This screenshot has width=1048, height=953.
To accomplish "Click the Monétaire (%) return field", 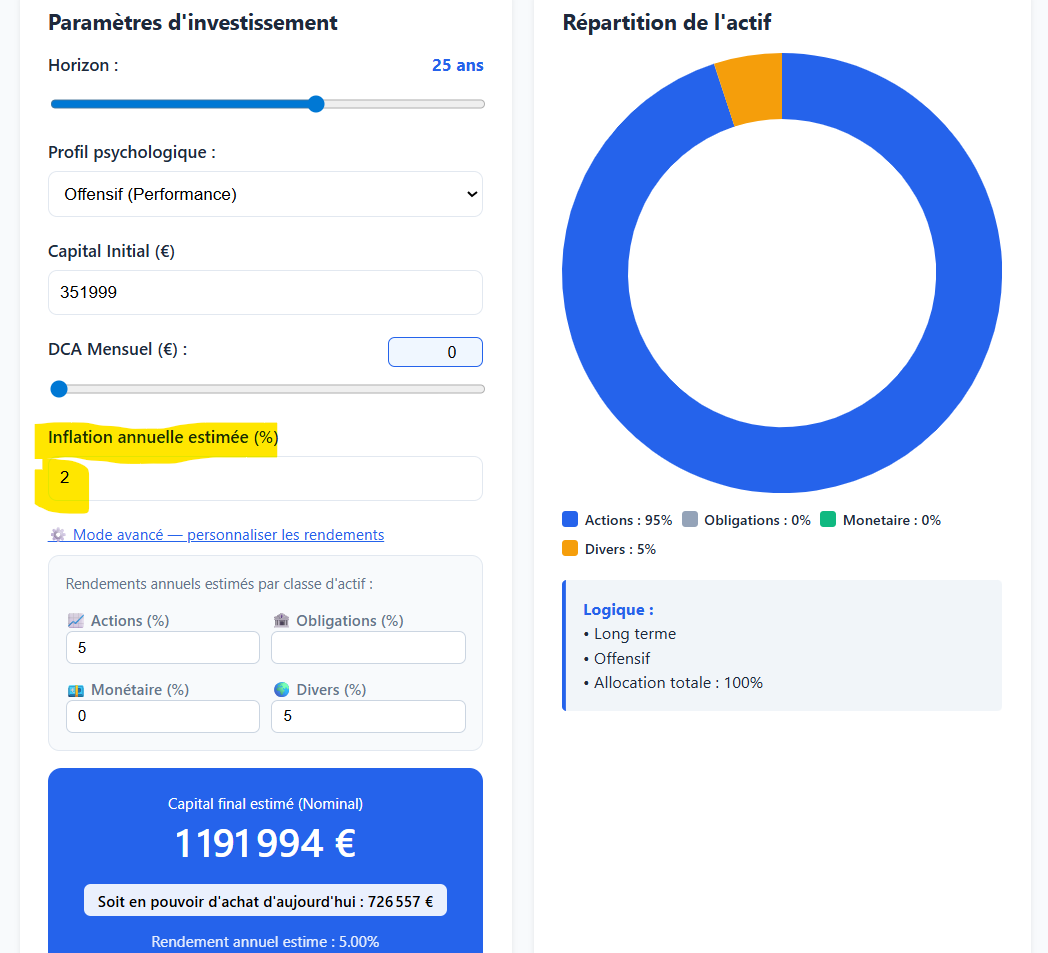I will 163,716.
